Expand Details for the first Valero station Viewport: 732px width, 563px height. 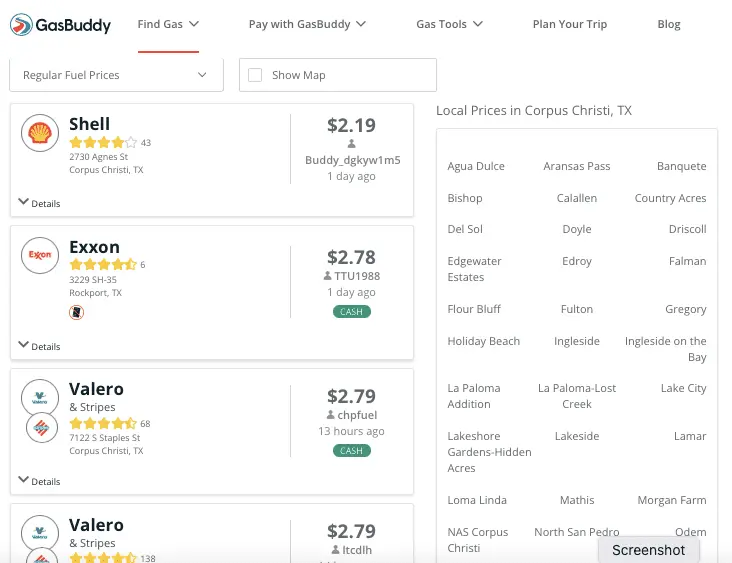click(x=40, y=481)
